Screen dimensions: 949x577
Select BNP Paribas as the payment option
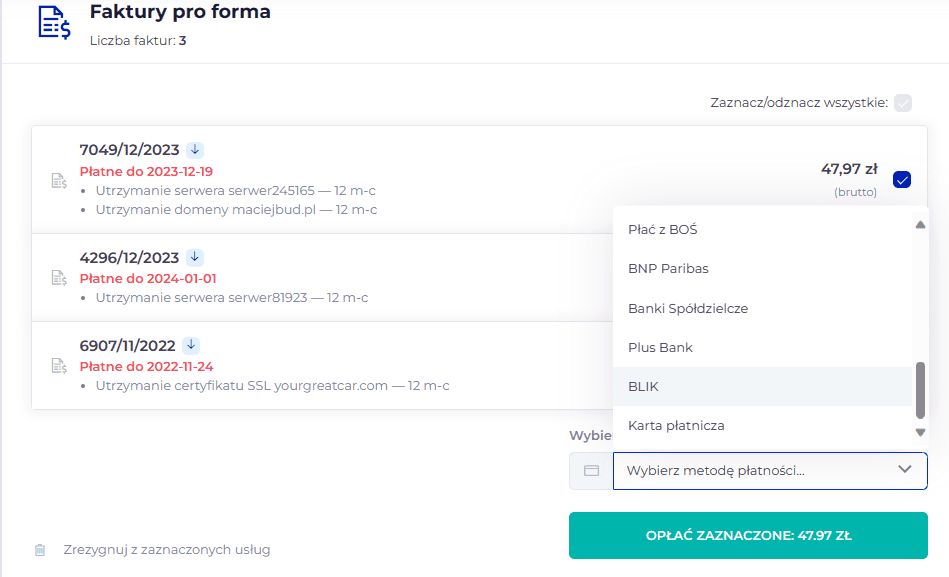(x=763, y=268)
